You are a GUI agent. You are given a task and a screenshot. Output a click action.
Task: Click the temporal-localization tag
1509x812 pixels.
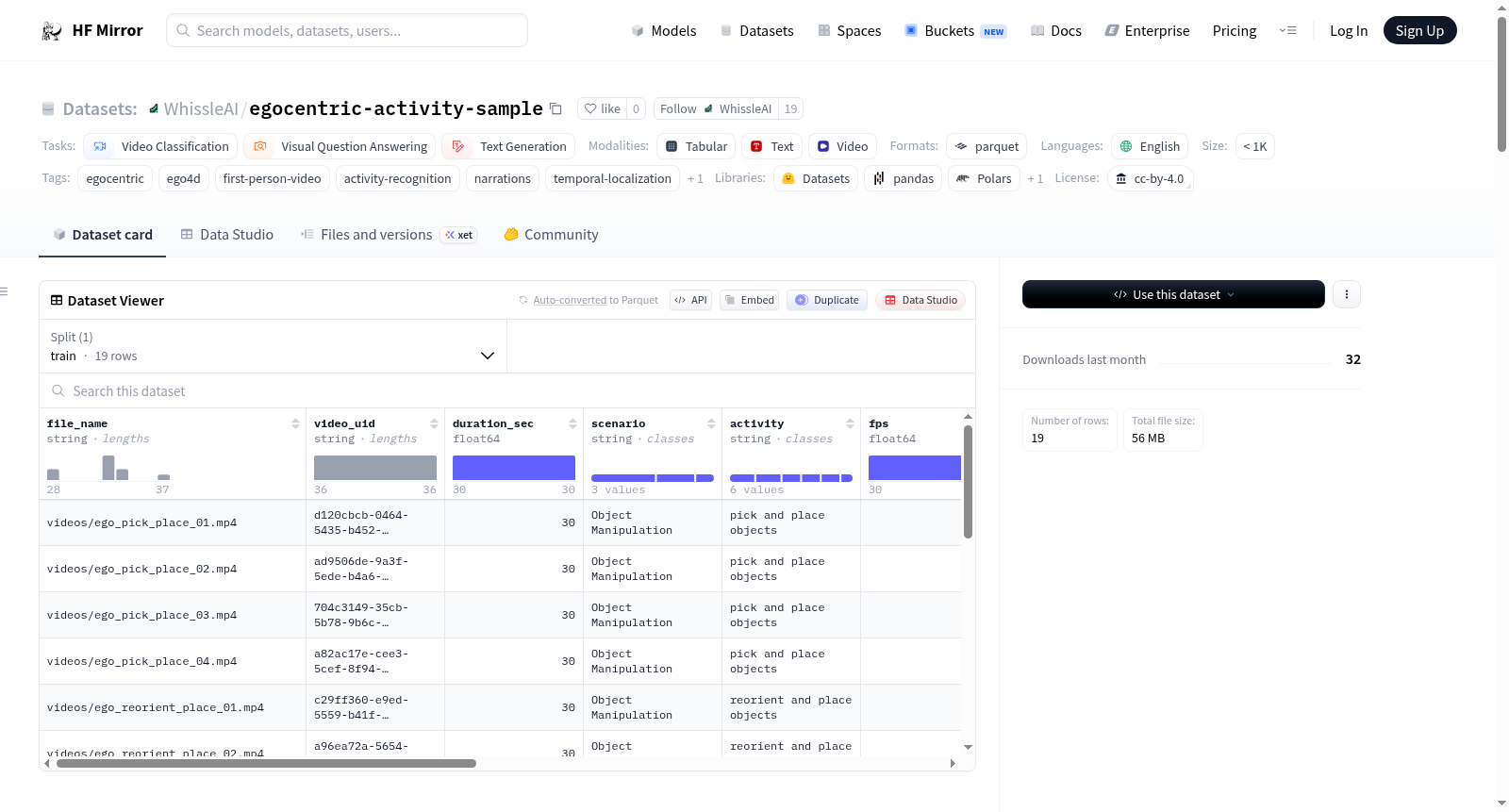click(x=612, y=178)
